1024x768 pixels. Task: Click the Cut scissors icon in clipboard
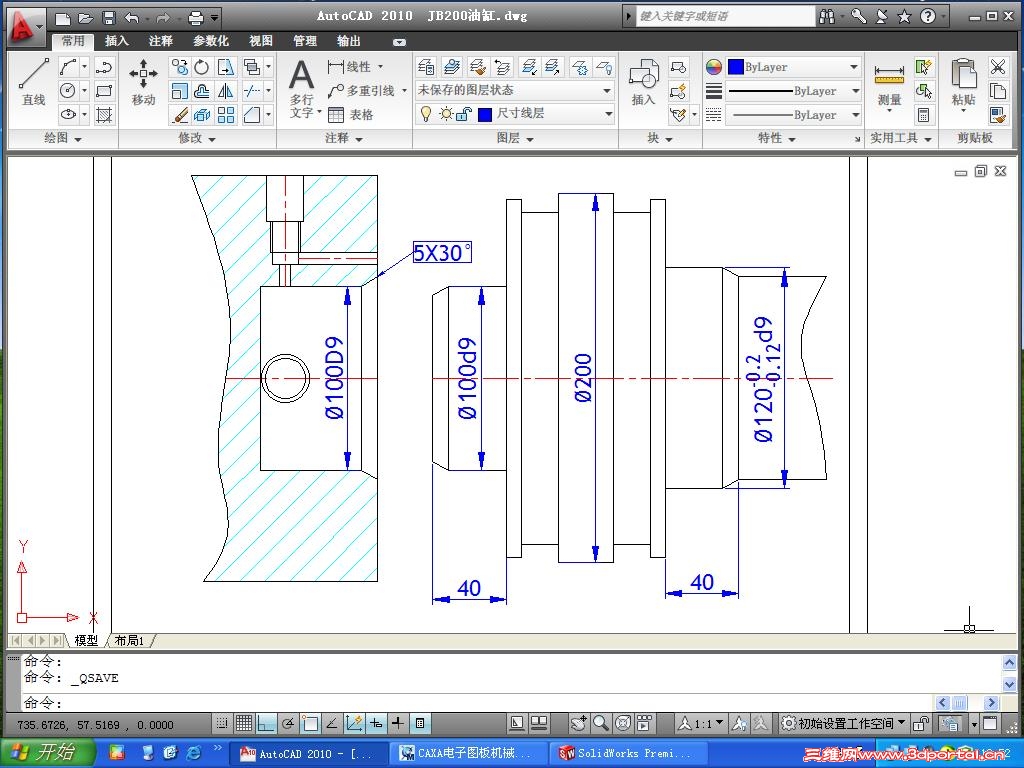(x=998, y=67)
